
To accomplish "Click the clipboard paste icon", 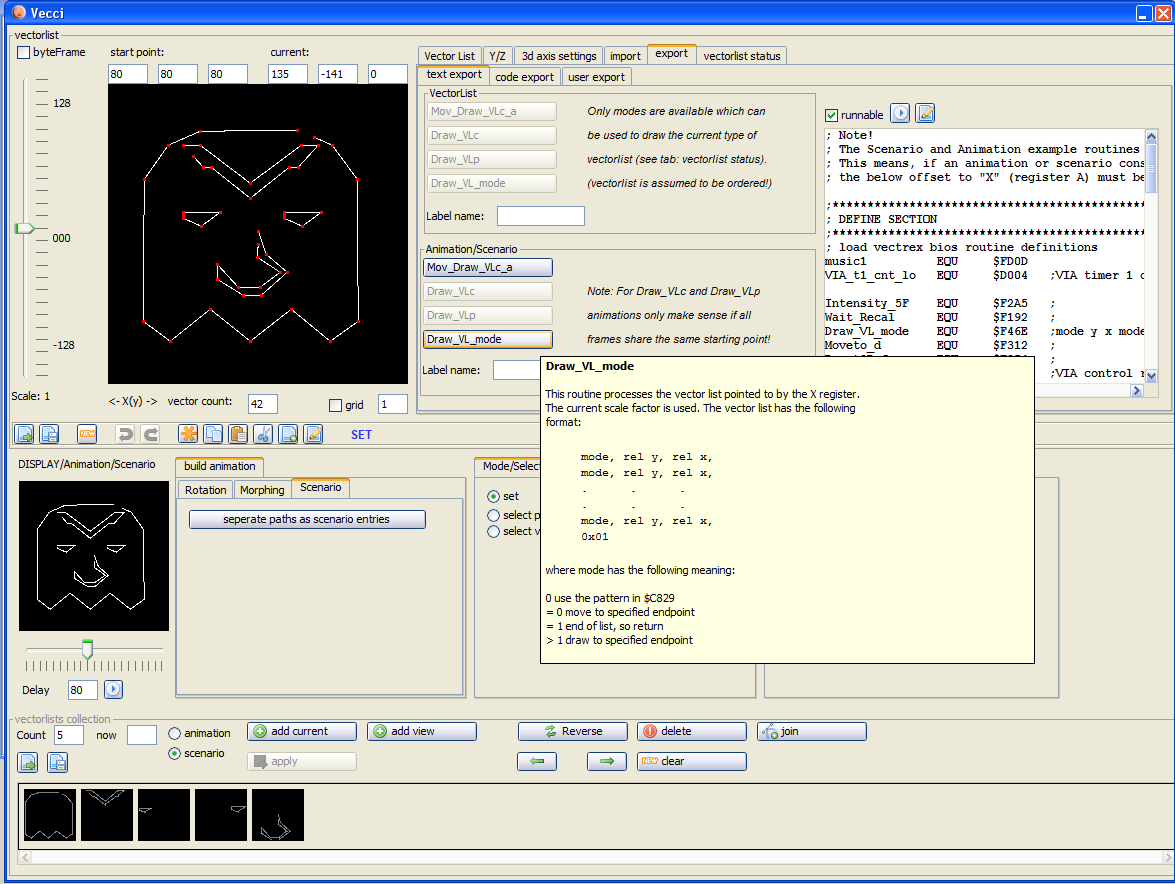I will [x=237, y=434].
